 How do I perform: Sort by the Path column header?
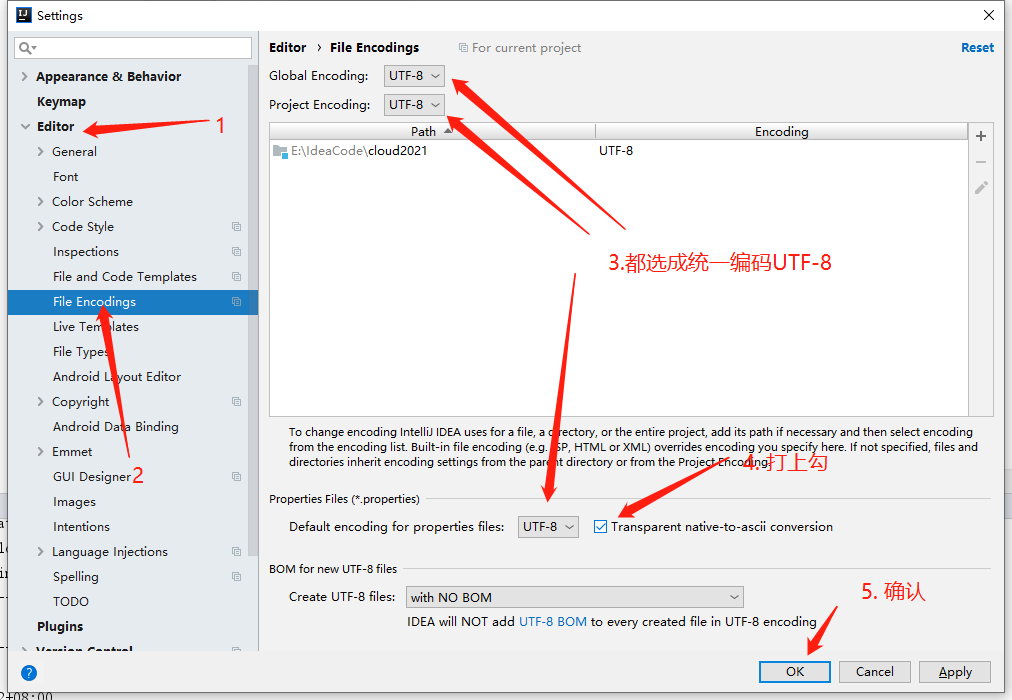click(x=432, y=132)
